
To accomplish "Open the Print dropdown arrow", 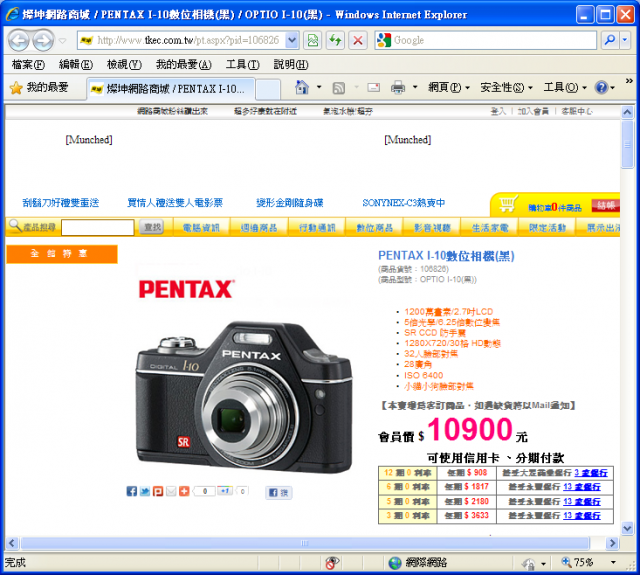I will pos(415,87).
